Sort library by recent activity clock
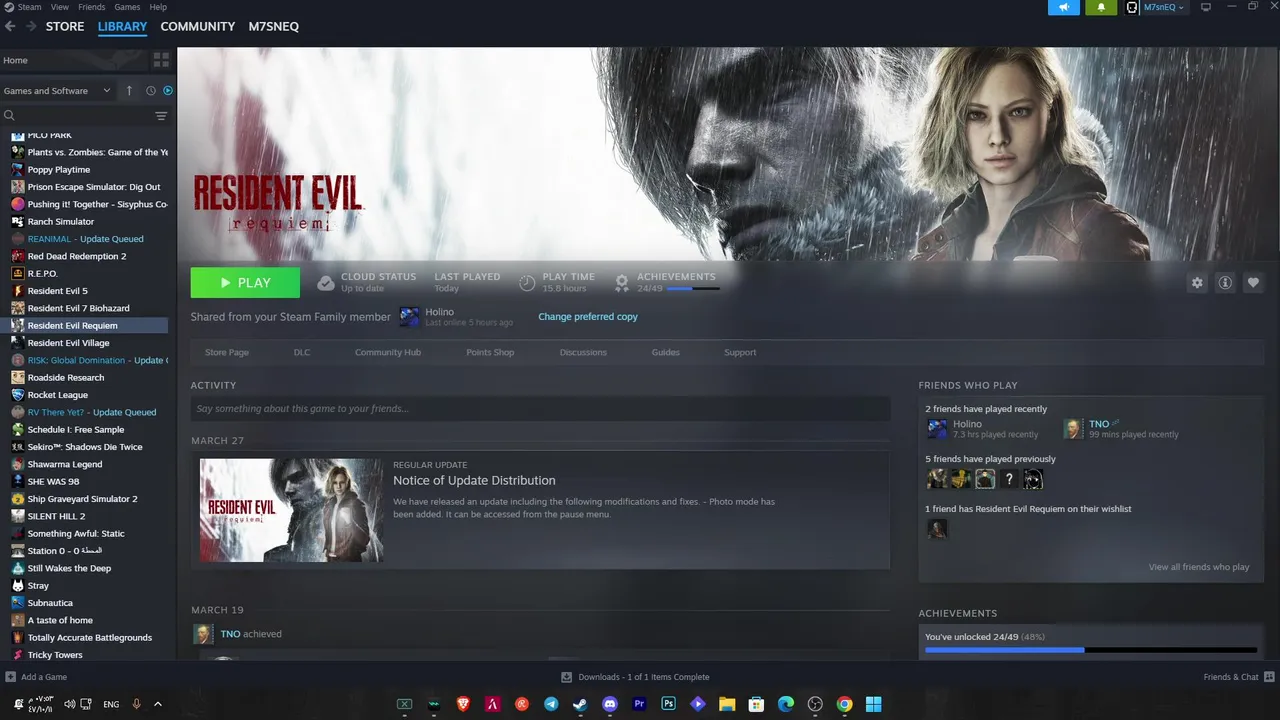The image size is (1280, 720). click(x=151, y=91)
